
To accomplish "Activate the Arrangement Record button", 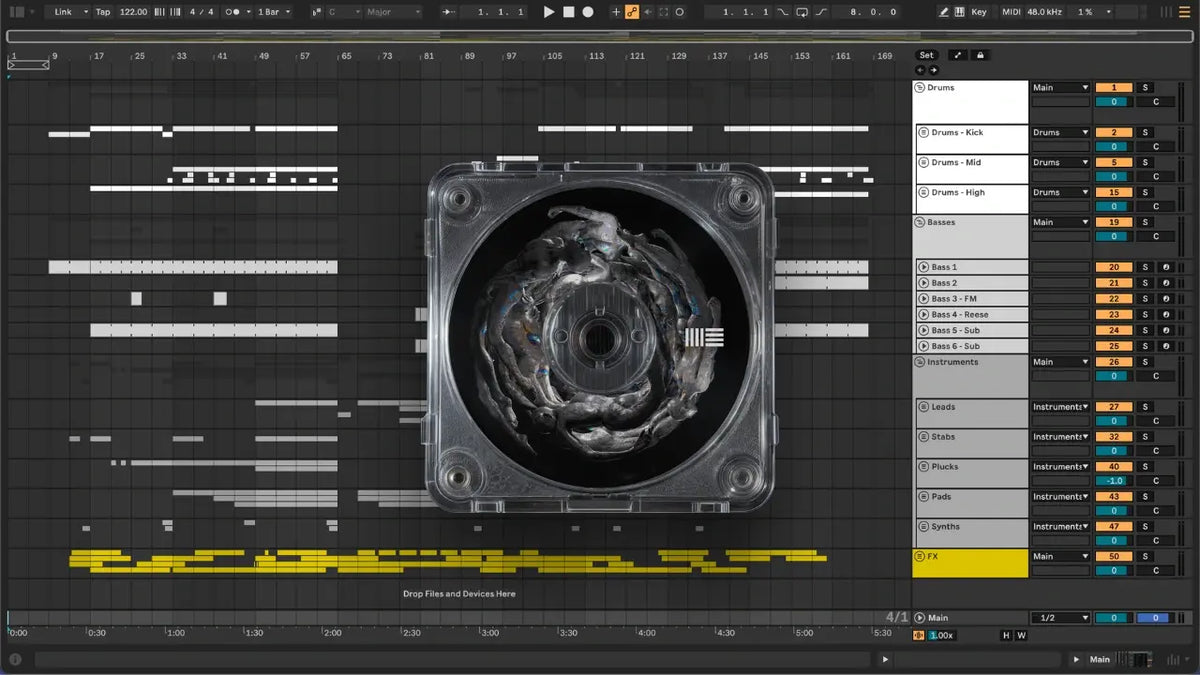I will click(x=588, y=12).
